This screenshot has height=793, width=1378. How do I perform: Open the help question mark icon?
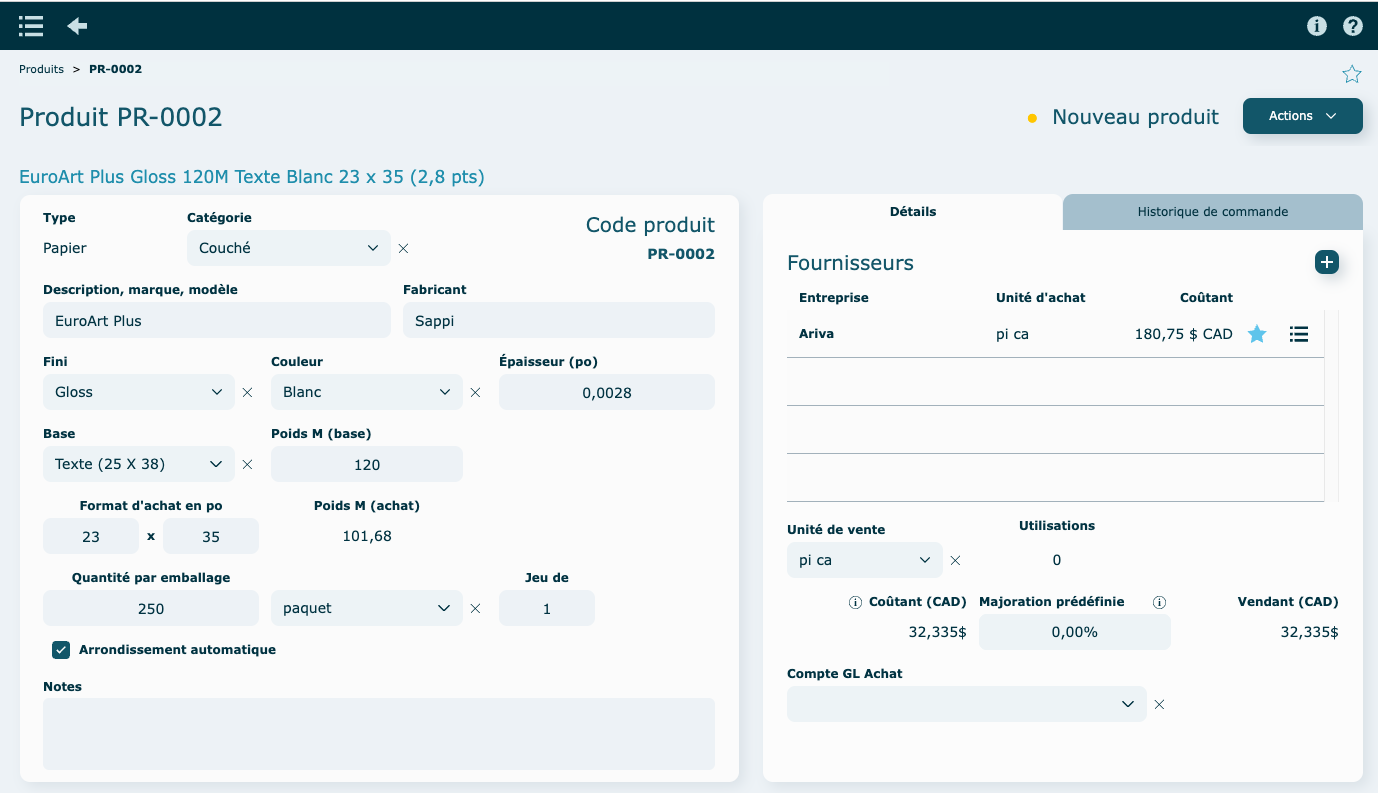click(x=1353, y=26)
